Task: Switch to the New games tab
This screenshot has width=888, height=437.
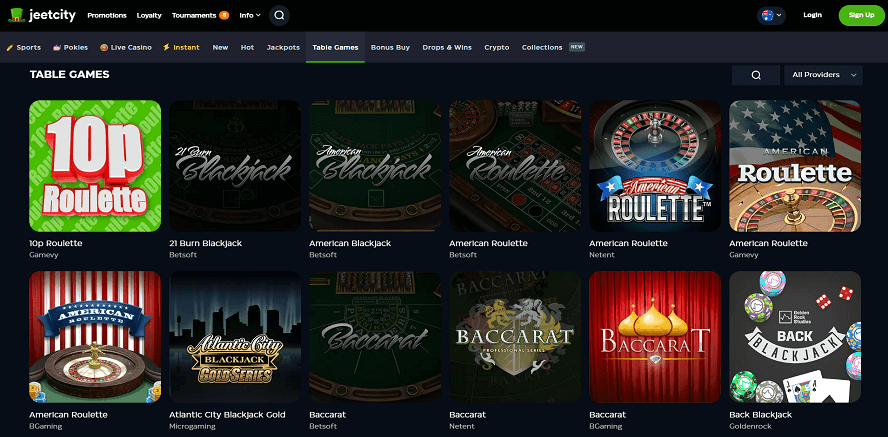Action: (220, 48)
